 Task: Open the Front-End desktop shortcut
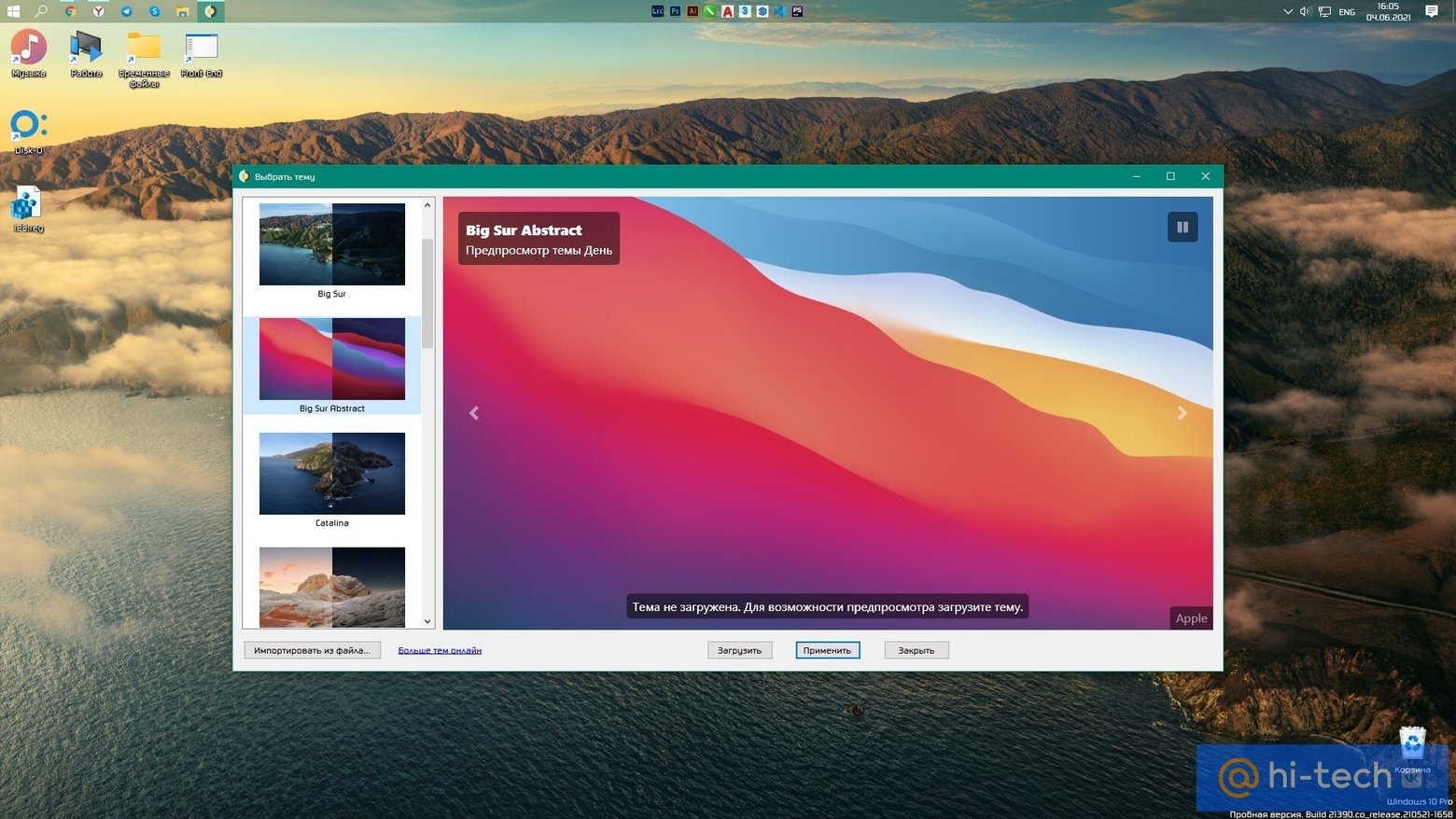pyautogui.click(x=202, y=53)
